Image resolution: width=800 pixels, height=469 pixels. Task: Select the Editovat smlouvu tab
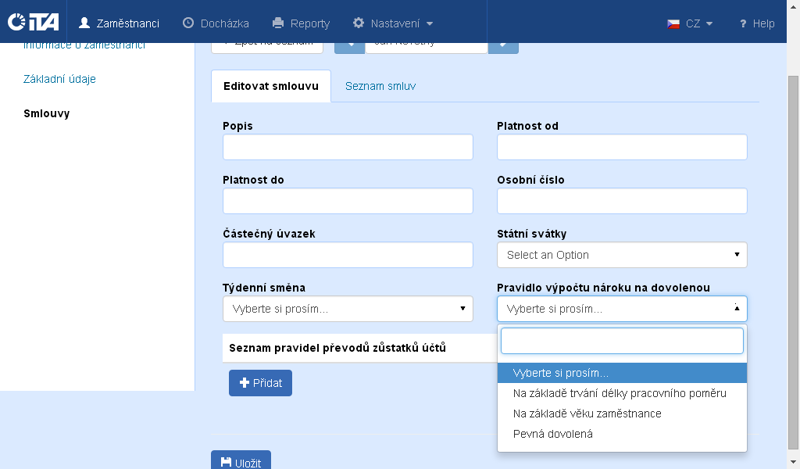click(271, 86)
